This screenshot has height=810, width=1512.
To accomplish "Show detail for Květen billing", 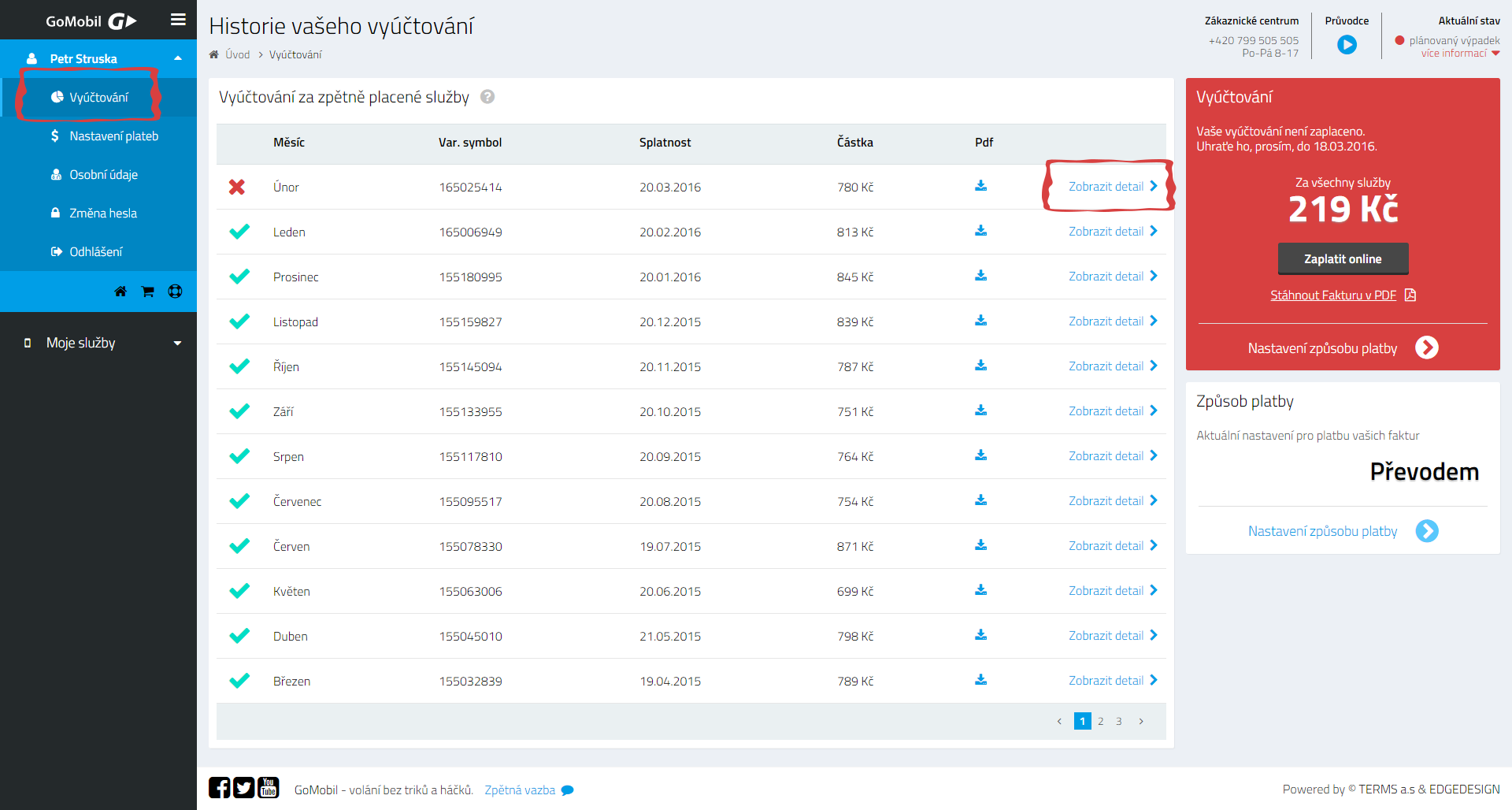I will point(1113,590).
